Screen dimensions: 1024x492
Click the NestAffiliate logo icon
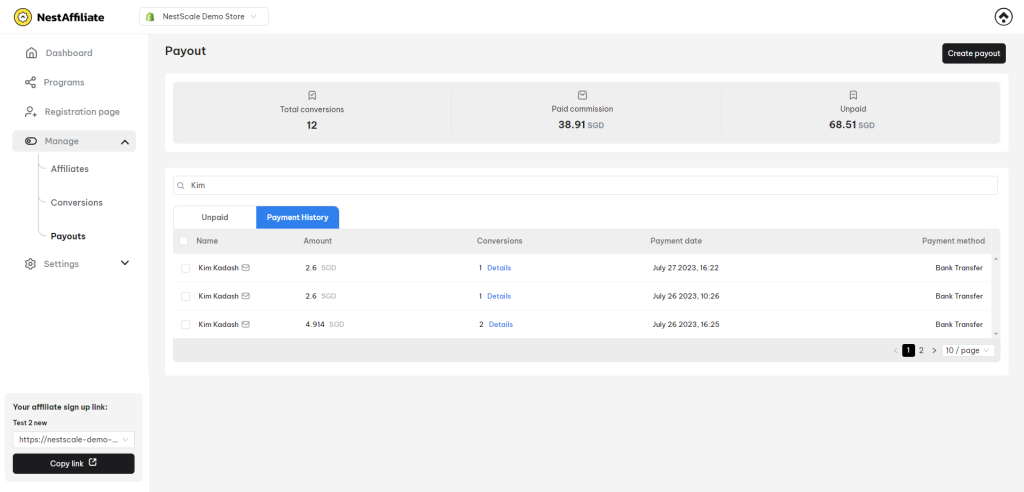[22, 17]
